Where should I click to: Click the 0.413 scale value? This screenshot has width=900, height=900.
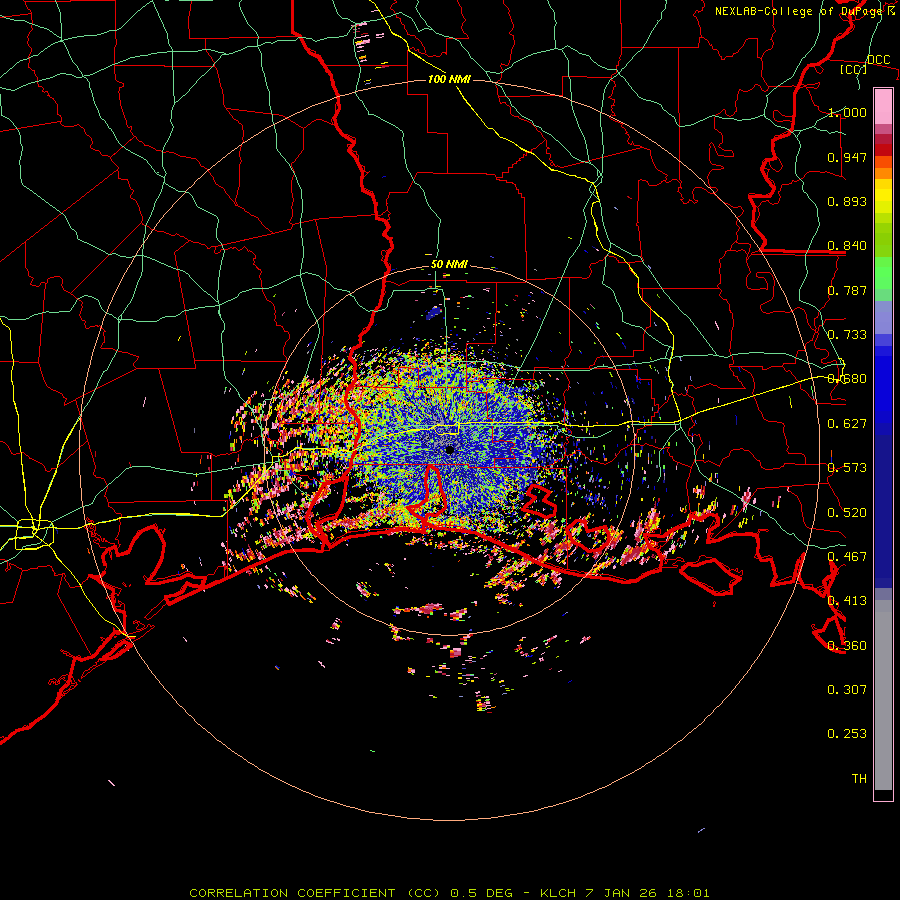point(847,601)
